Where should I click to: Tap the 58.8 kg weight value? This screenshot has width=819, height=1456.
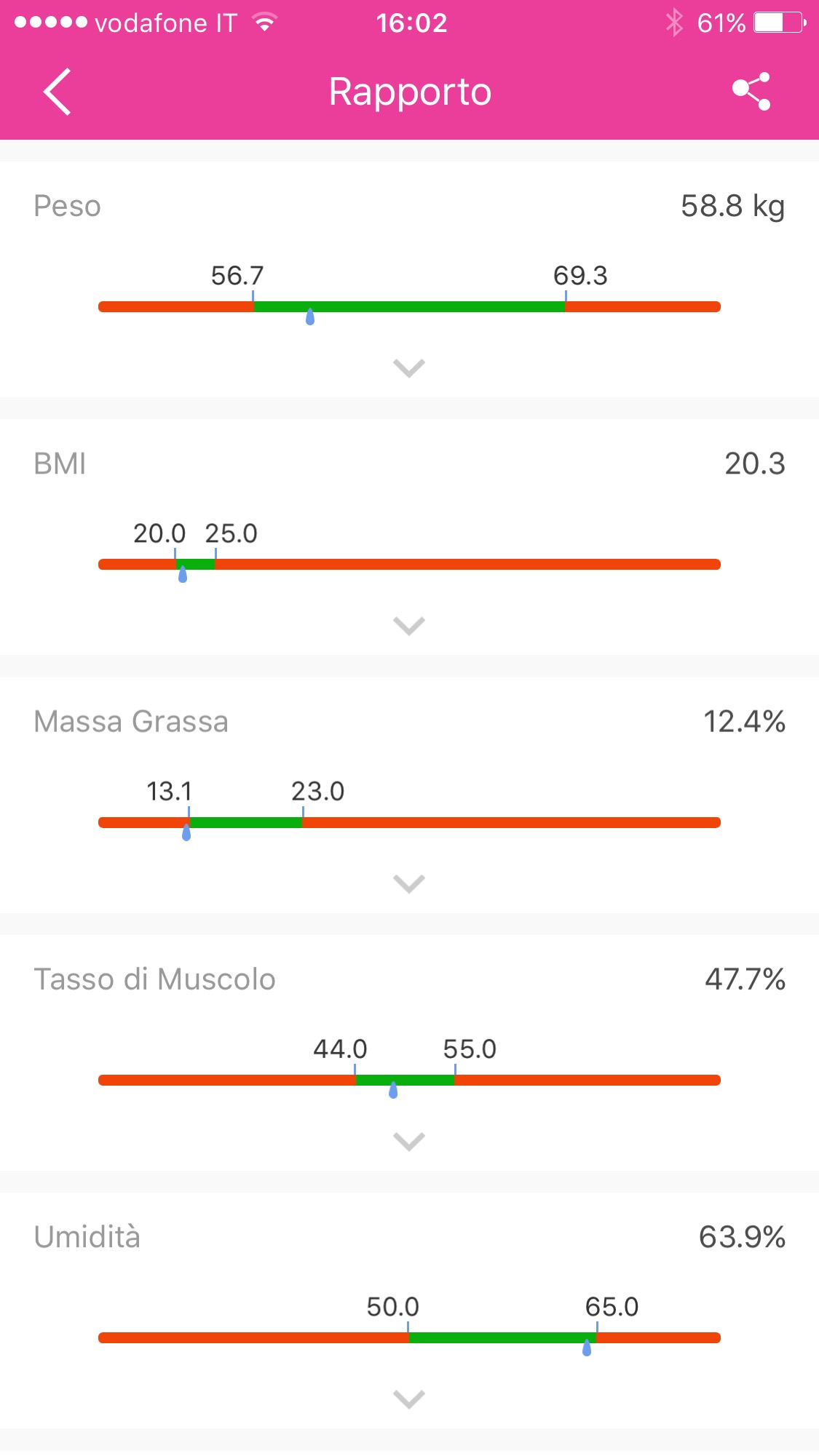(x=732, y=206)
